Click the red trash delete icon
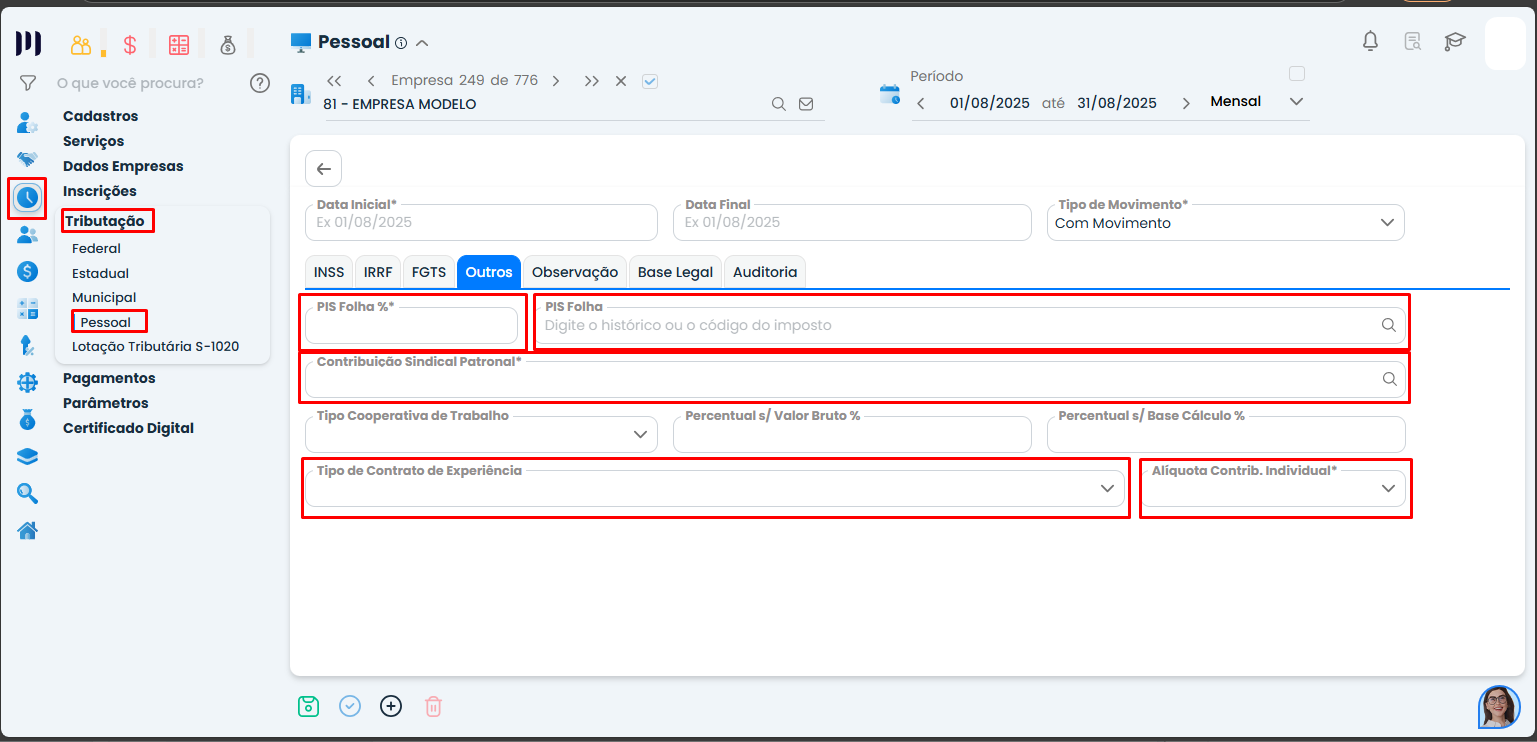The image size is (1537, 742). tap(433, 706)
